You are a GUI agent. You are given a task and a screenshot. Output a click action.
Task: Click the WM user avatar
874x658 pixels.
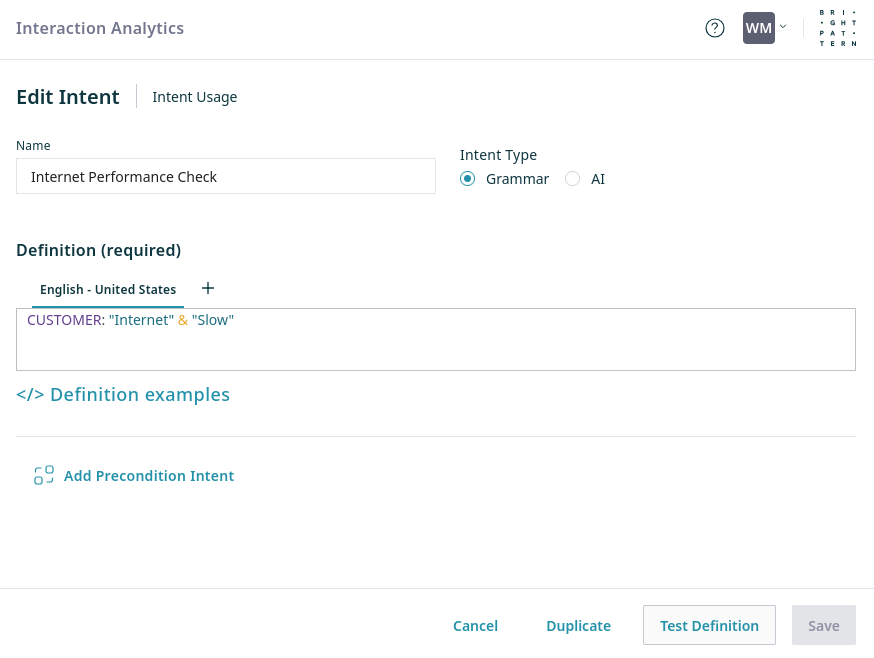(758, 28)
